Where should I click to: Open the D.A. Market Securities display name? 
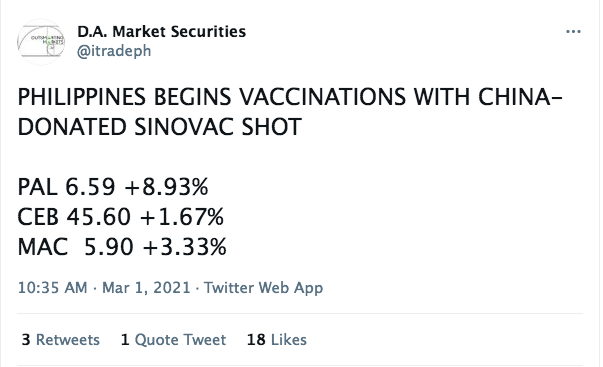point(162,32)
